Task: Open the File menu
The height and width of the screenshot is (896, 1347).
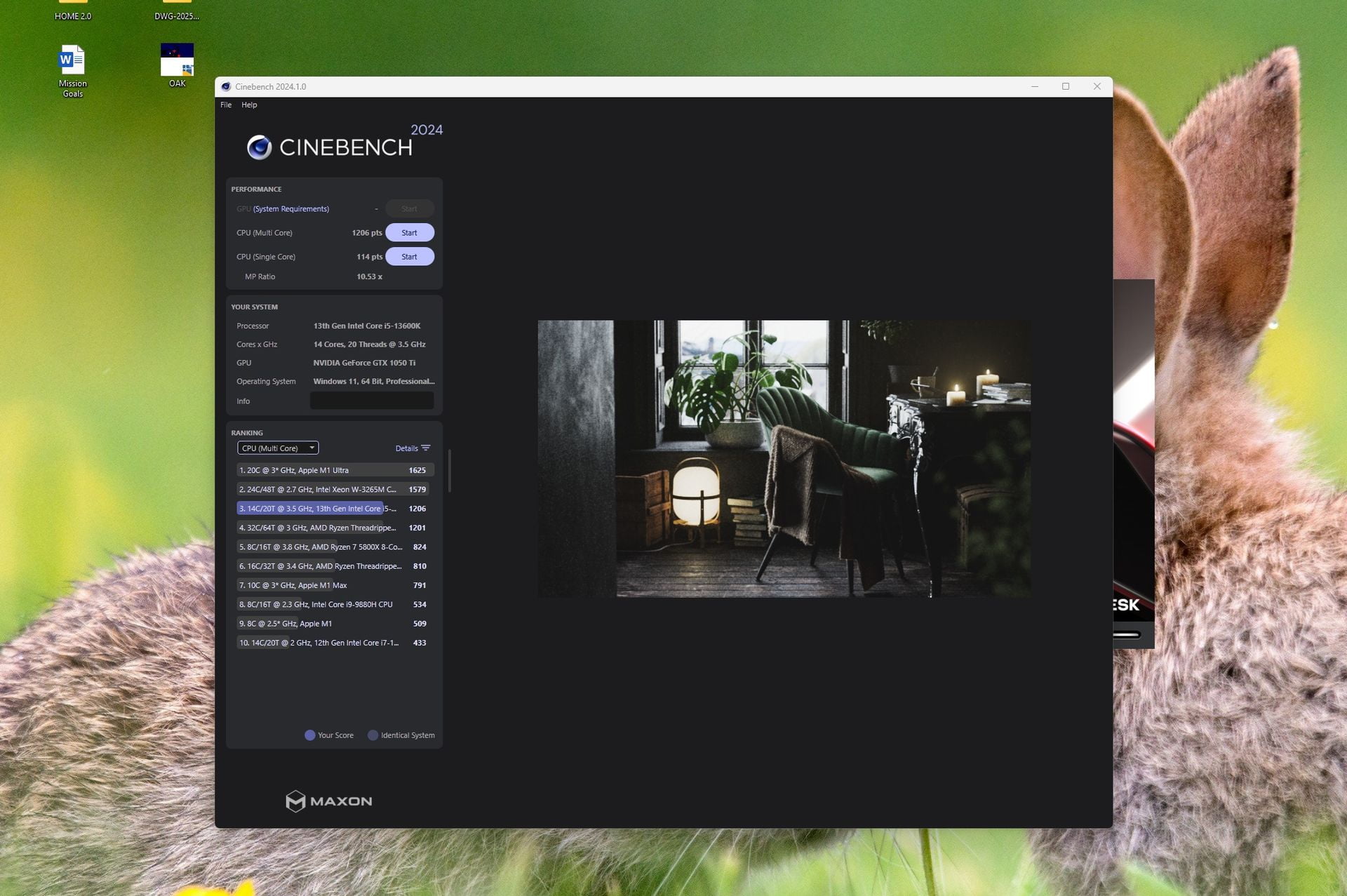Action: click(226, 105)
